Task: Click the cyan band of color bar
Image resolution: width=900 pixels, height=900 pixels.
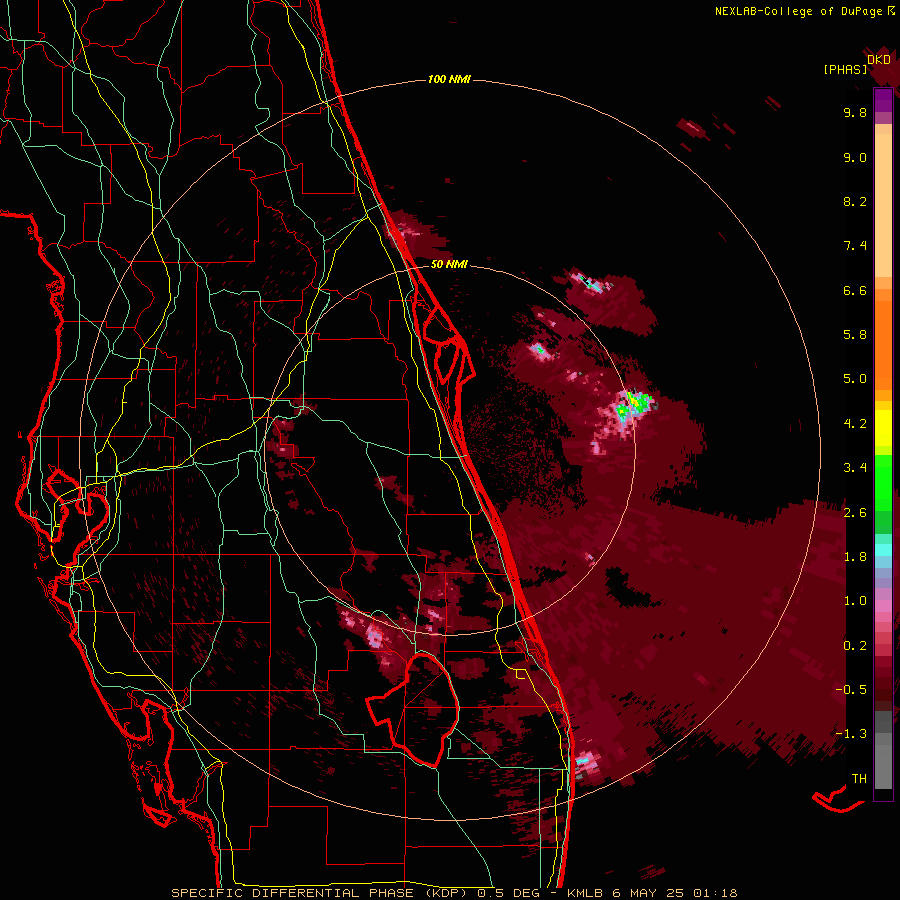Action: pos(883,550)
